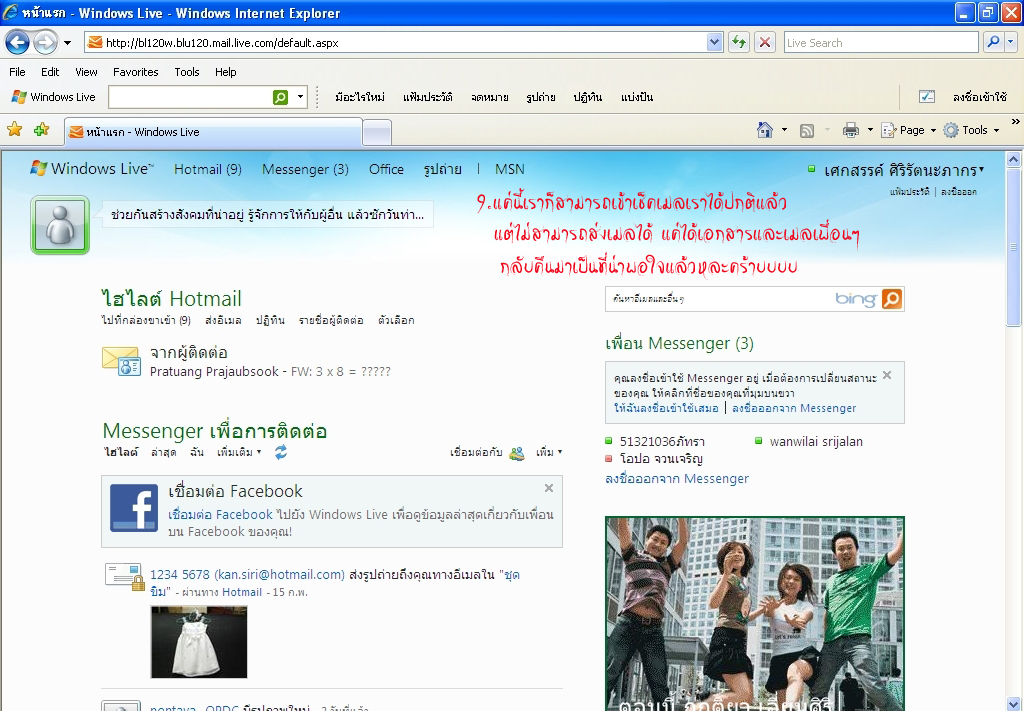The height and width of the screenshot is (711, 1024).
Task: Click the Windows Live page logo
Action: [x=92, y=168]
